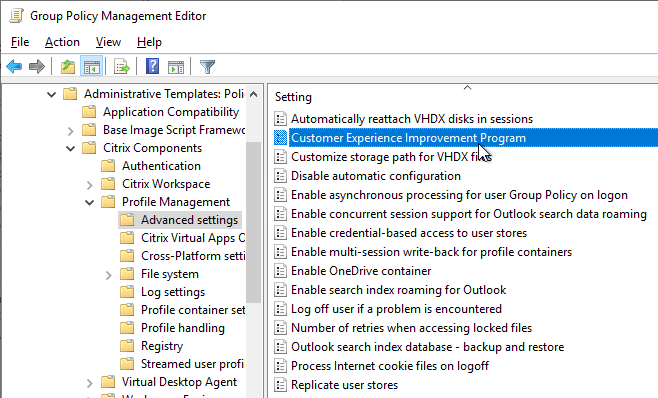Expand the Citrix Workspace node
658x398 pixels.
(x=89, y=185)
